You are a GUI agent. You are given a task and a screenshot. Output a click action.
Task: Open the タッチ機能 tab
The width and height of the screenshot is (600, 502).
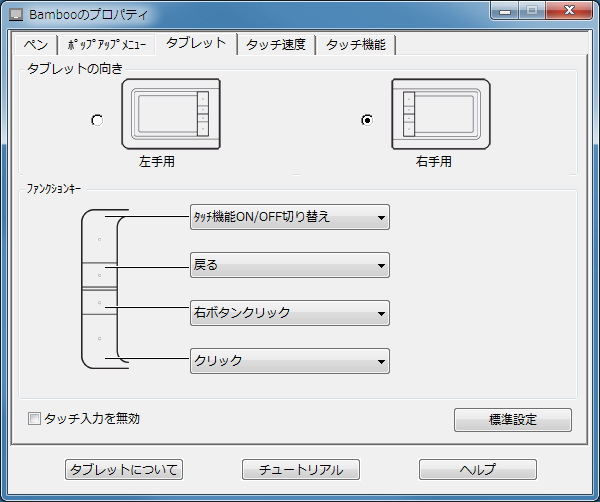[355, 45]
